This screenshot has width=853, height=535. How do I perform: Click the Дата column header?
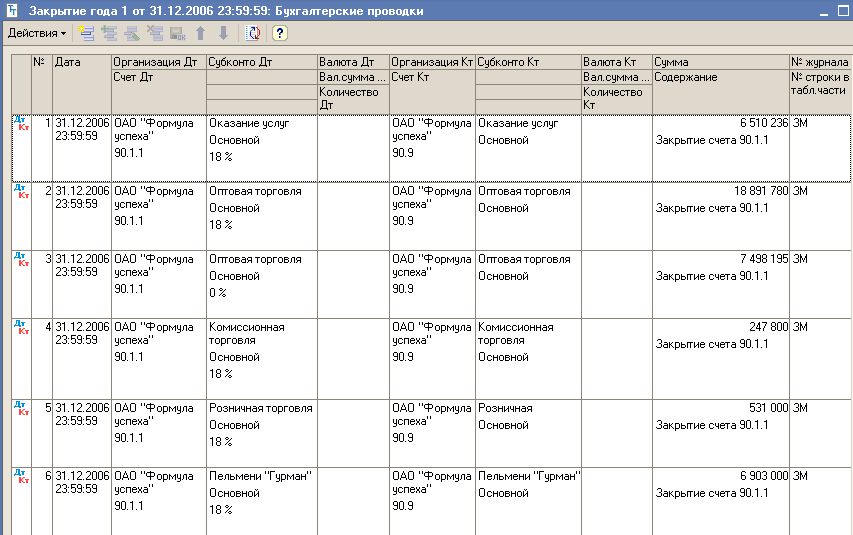pos(81,62)
